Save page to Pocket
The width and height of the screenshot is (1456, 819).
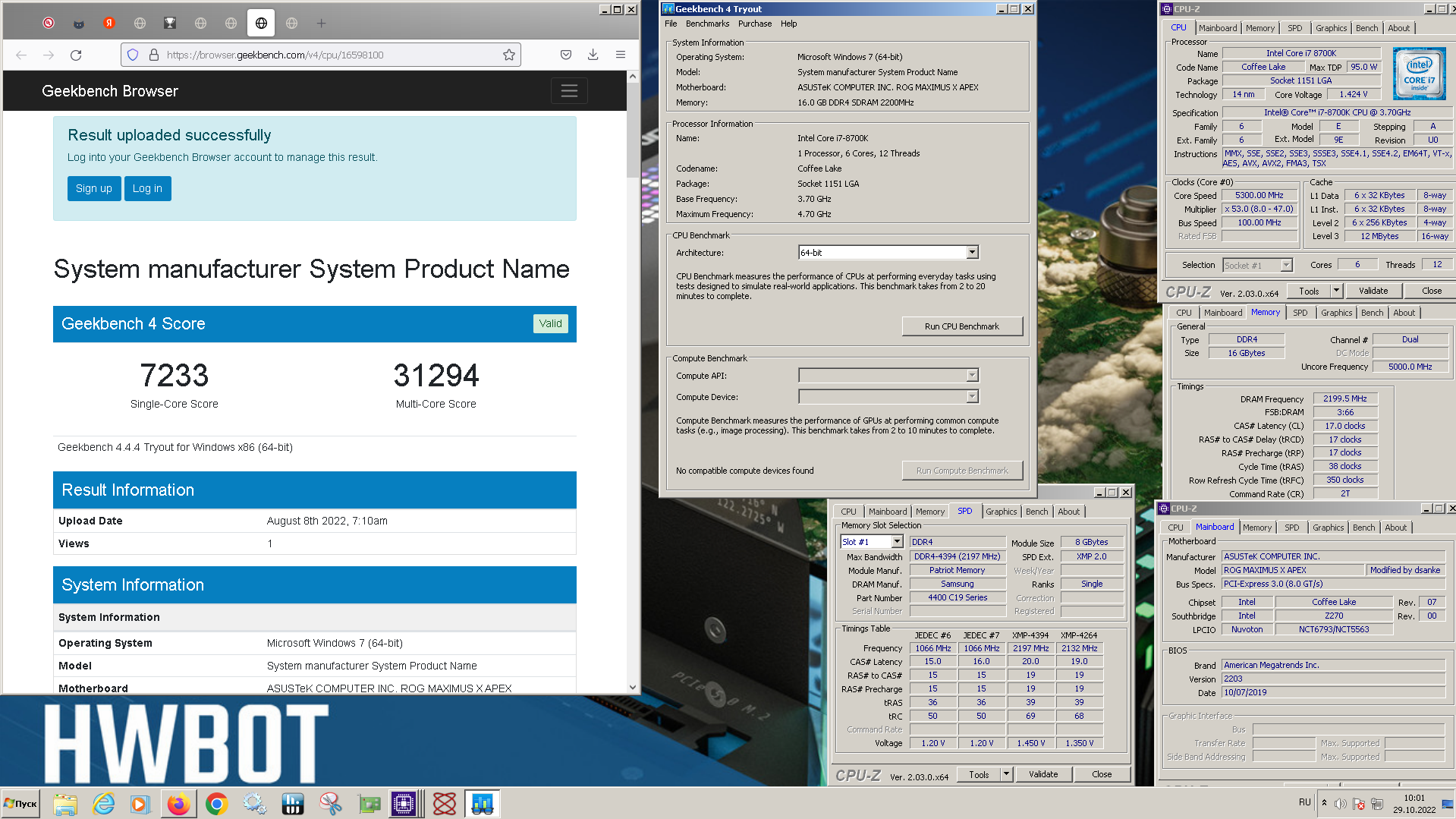566,55
